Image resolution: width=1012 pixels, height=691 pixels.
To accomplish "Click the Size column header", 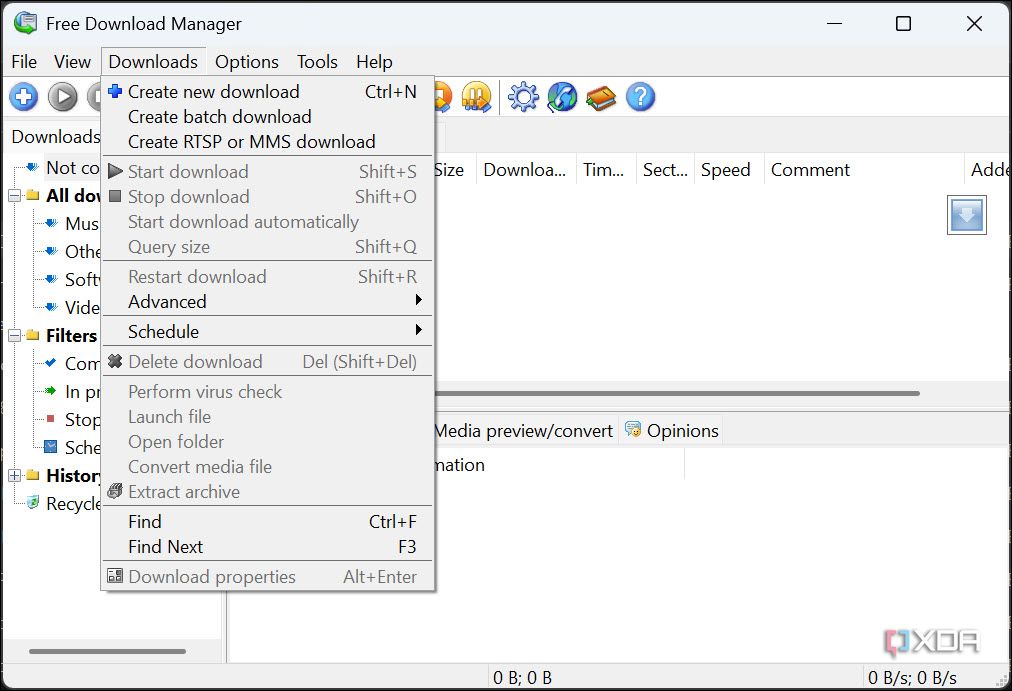I will tap(454, 170).
